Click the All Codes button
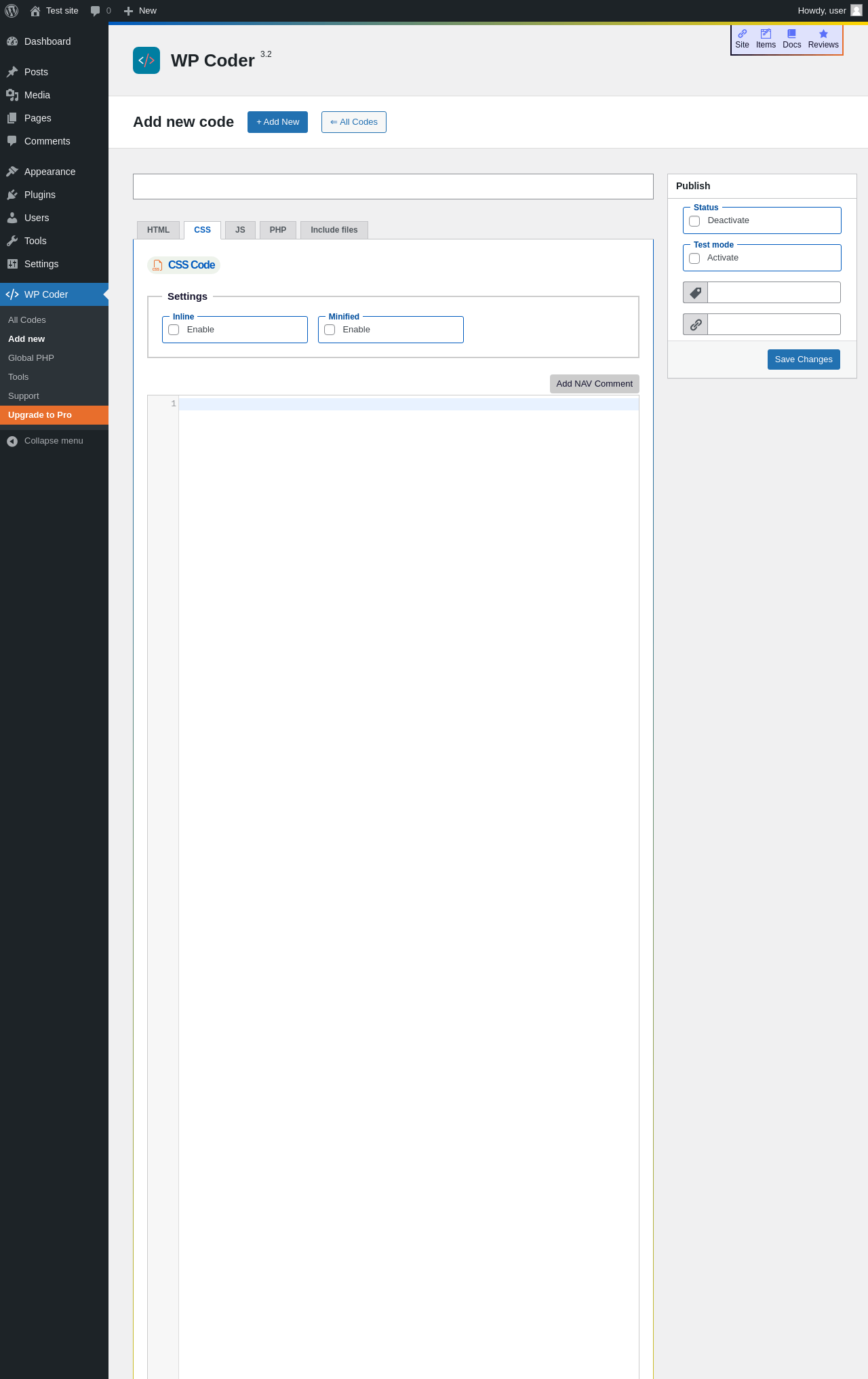This screenshot has width=868, height=1379. (x=354, y=122)
